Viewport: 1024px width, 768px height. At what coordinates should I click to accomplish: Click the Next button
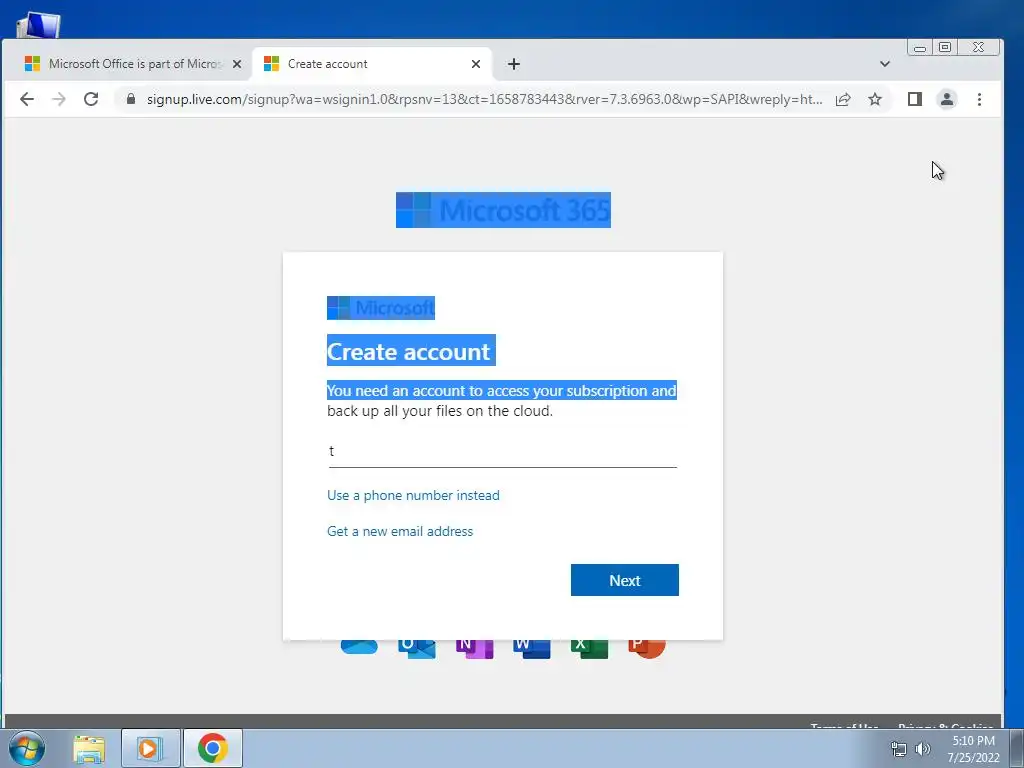[x=624, y=580]
